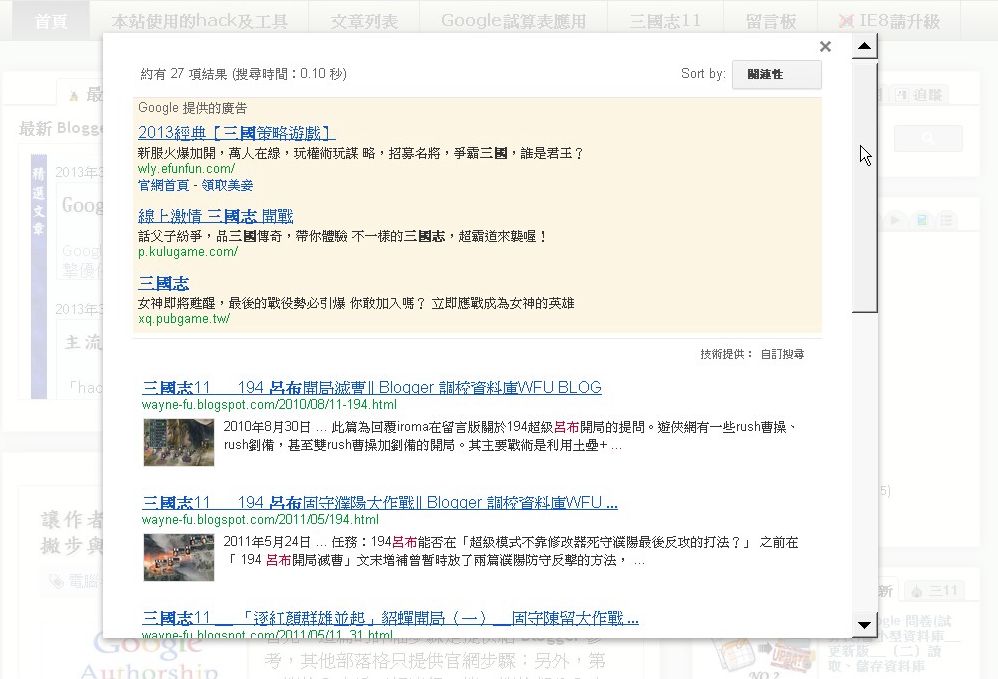998x679 pixels.
Task: Click thumbnail of 呂布開局滅曹 result
Action: (x=179, y=442)
